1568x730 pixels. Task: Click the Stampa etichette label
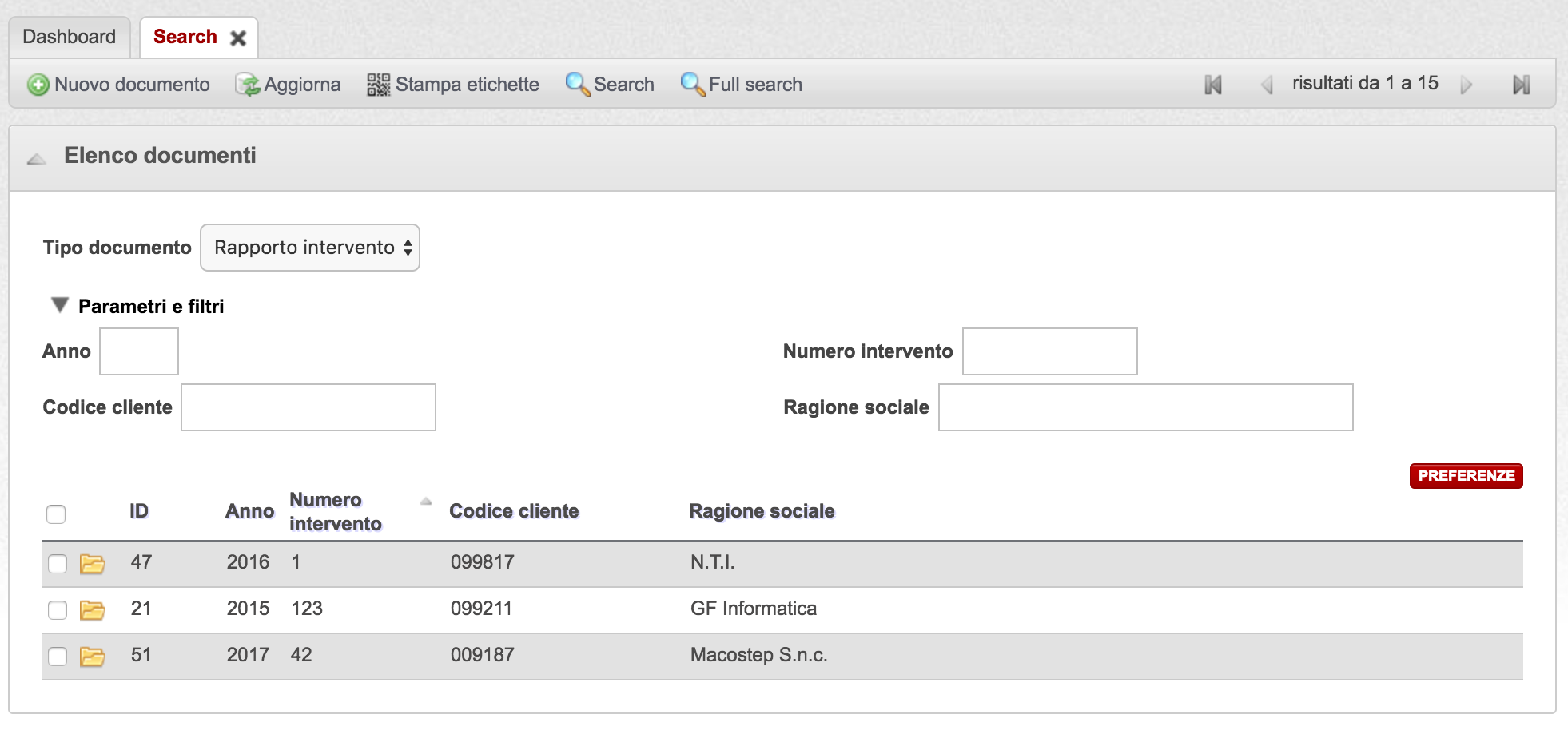coord(468,85)
